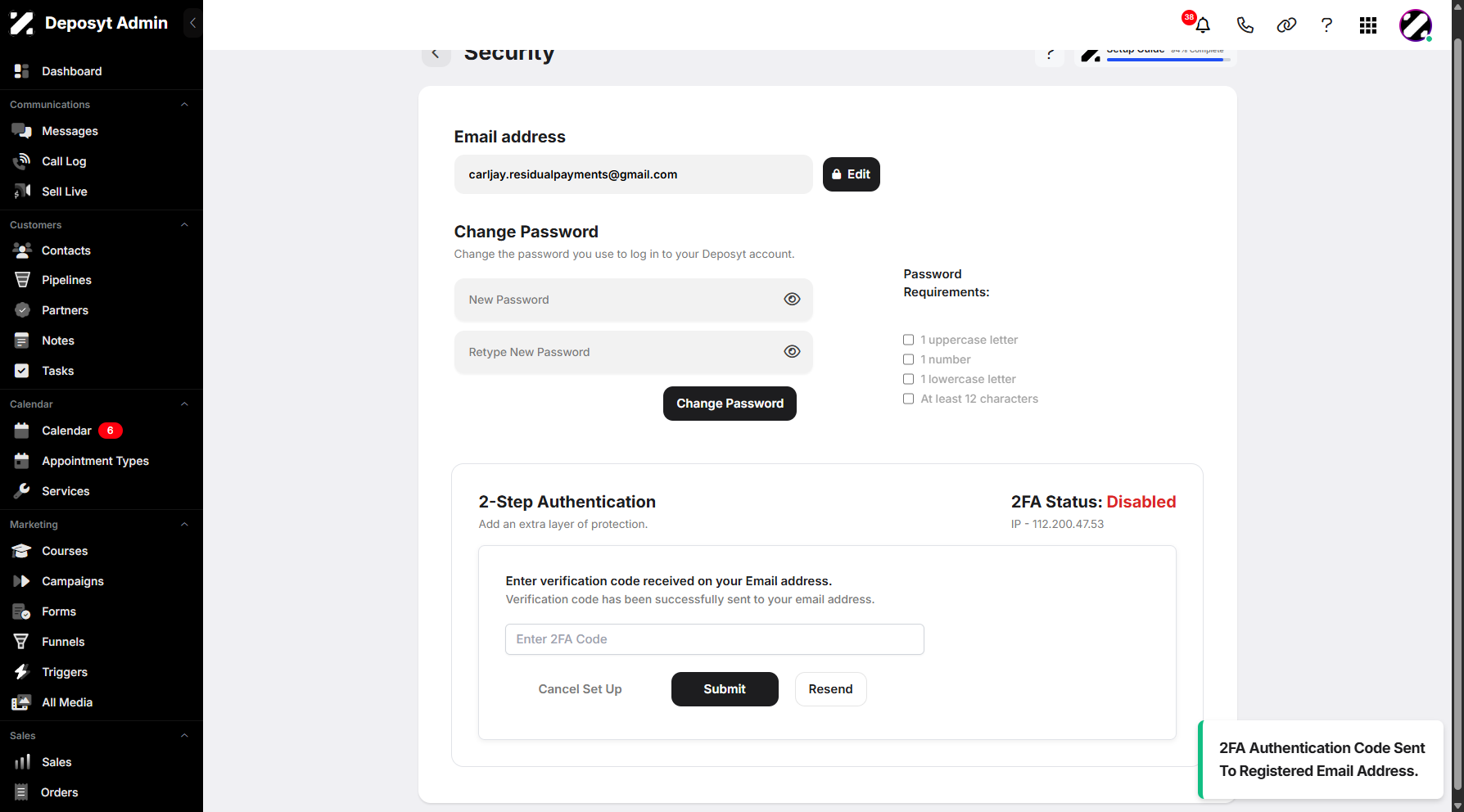
Task: Collapse the Marketing section
Action: tap(184, 525)
